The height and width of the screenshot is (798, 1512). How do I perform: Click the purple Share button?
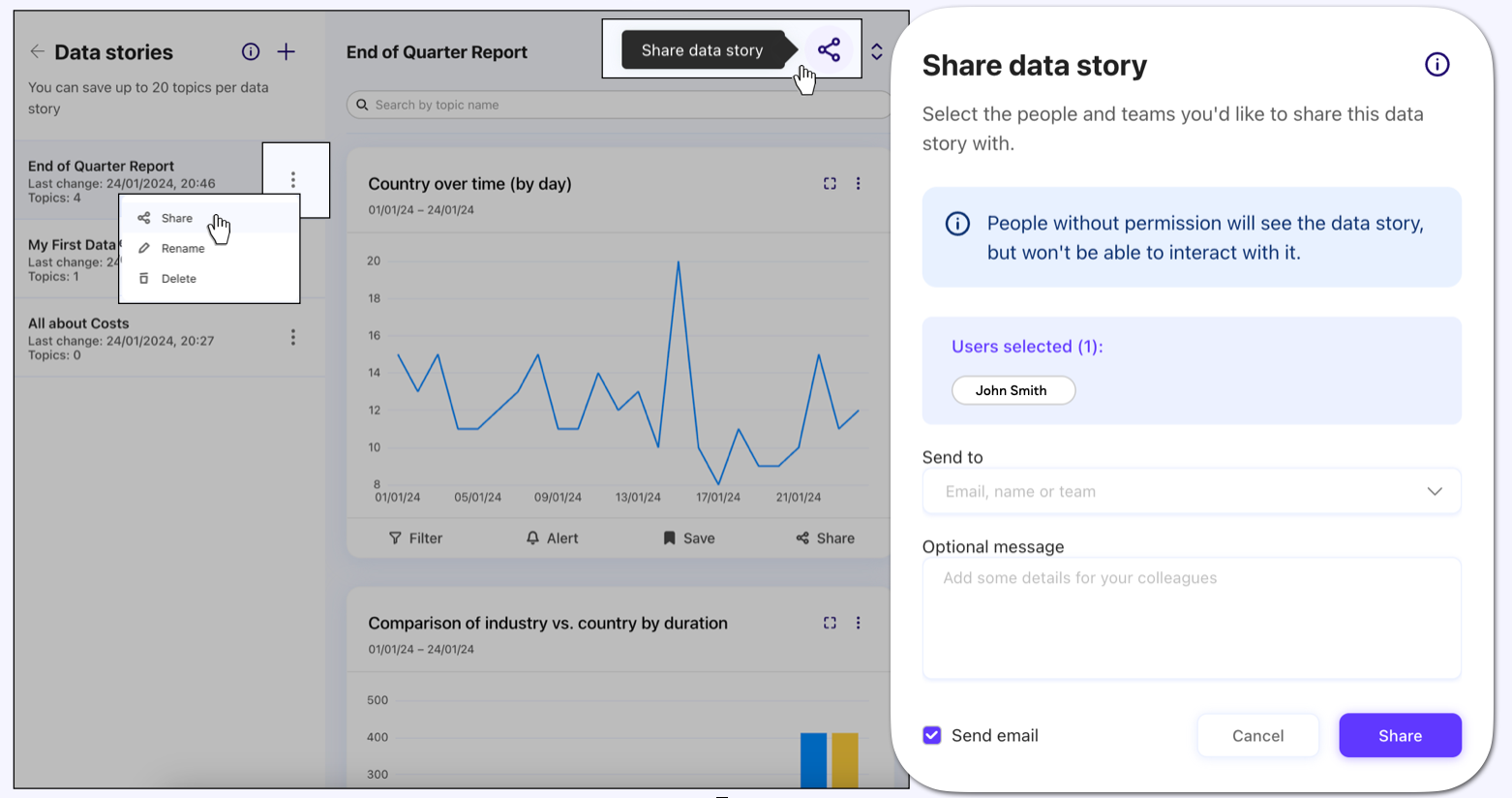point(1400,735)
